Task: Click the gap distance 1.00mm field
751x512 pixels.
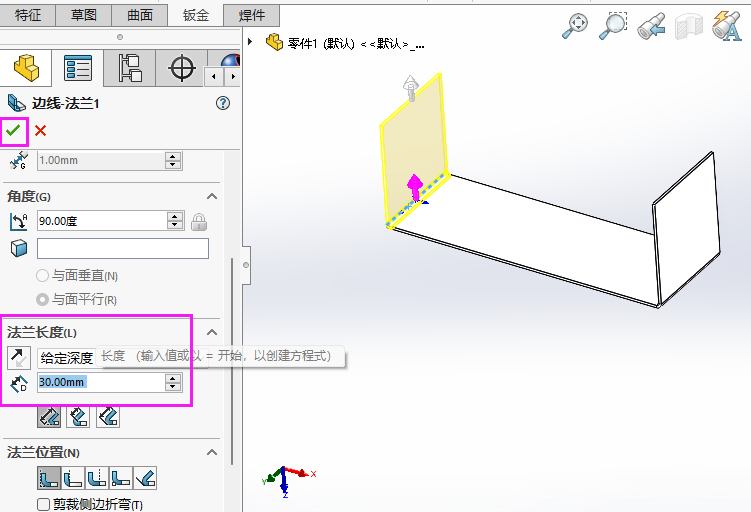Action: tap(101, 160)
